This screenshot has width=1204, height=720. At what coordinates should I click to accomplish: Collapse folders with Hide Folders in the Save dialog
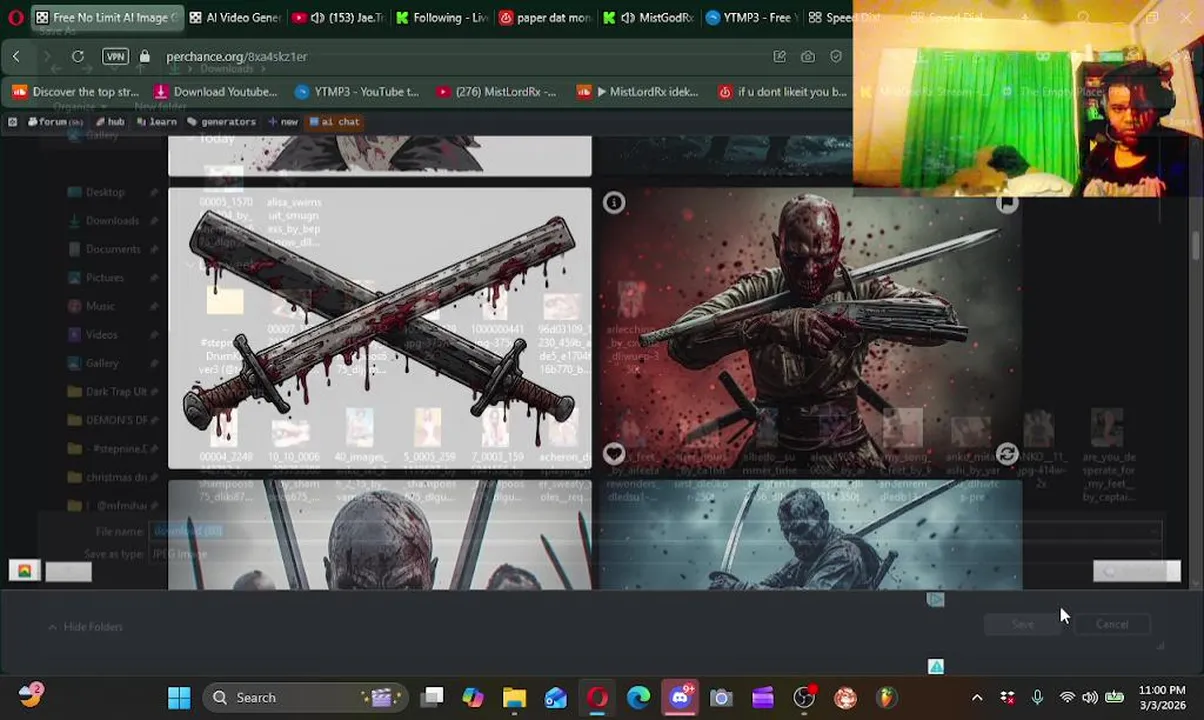pyautogui.click(x=86, y=627)
